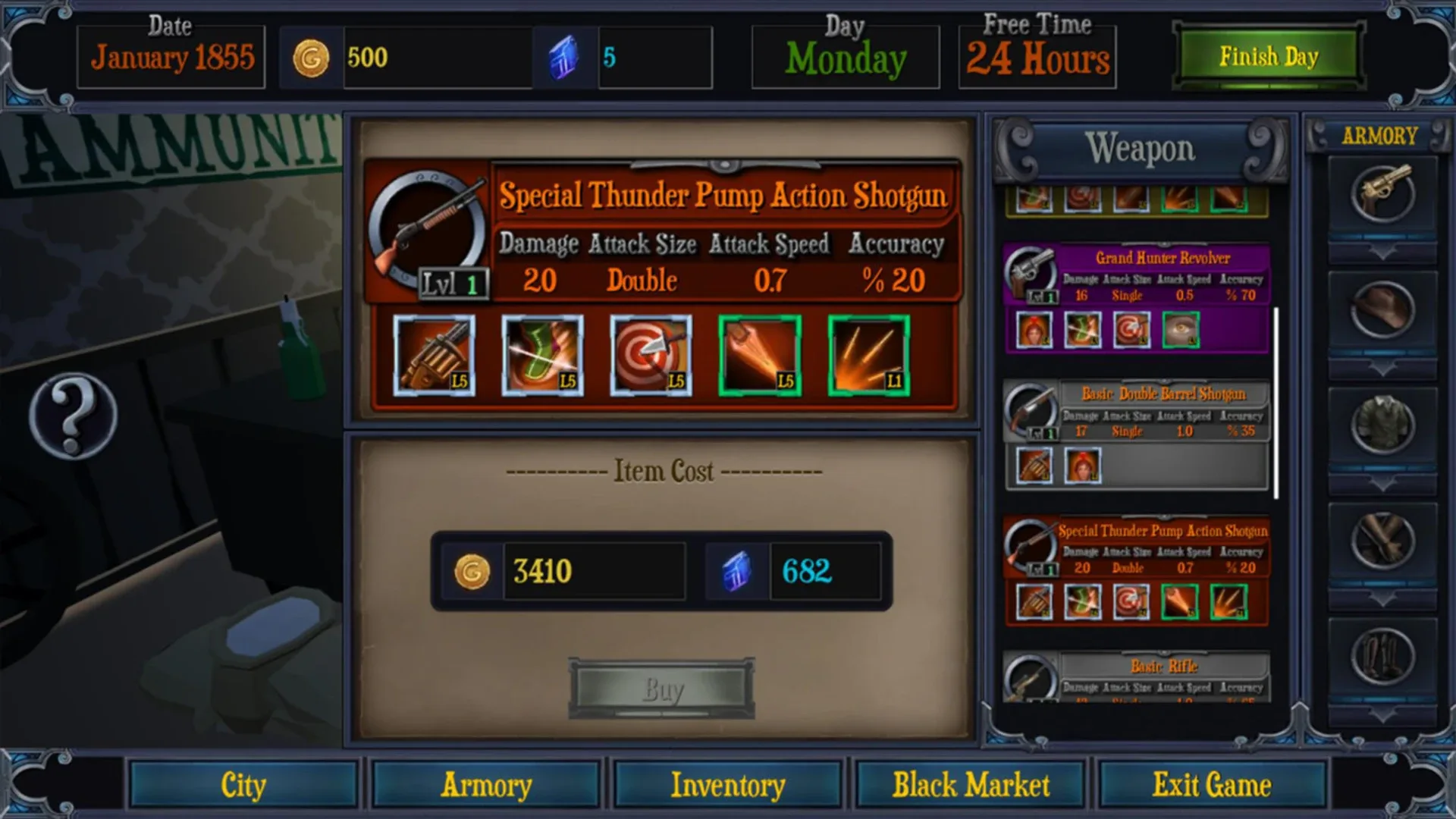Image resolution: width=1456 pixels, height=819 pixels.
Task: Open the revolver armory slot
Action: coord(1382,194)
